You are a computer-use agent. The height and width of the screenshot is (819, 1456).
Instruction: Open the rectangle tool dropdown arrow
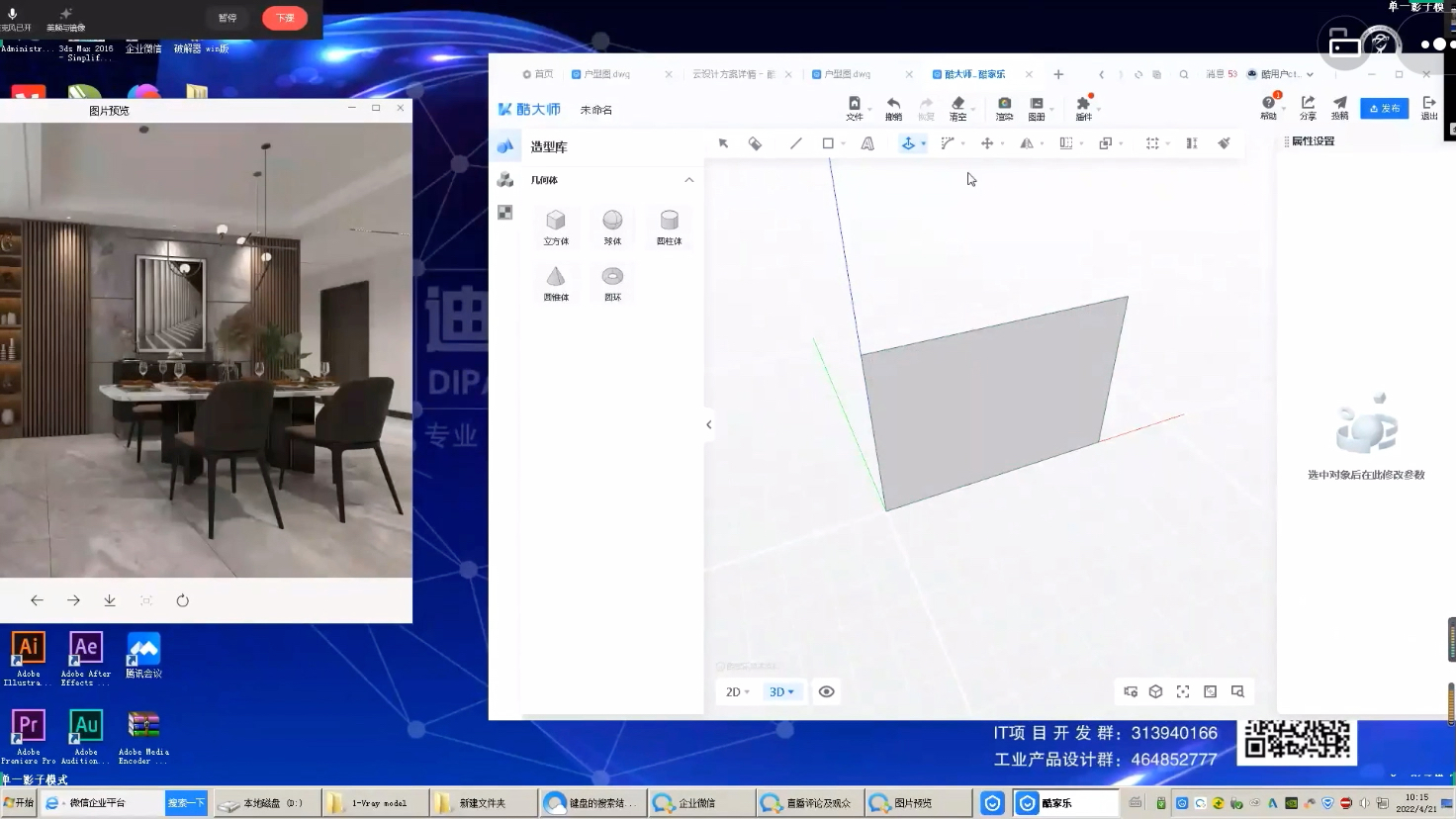(x=843, y=144)
